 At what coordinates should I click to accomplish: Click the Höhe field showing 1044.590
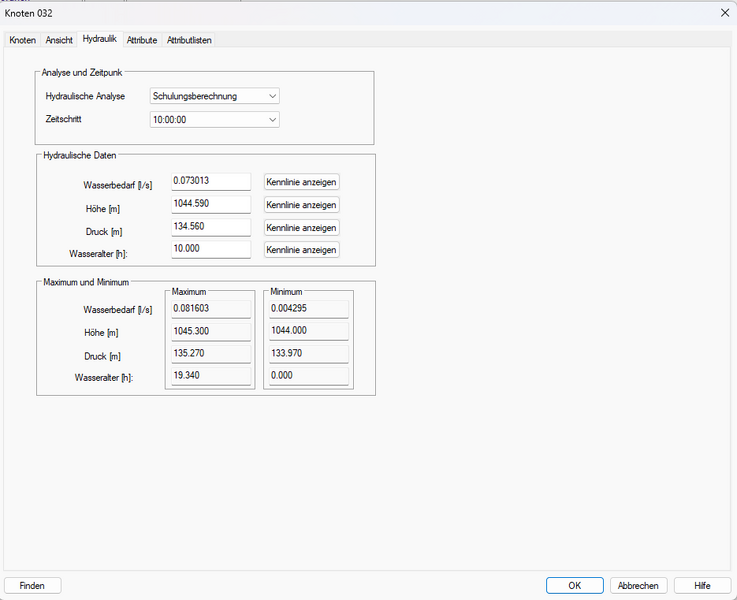(211, 204)
